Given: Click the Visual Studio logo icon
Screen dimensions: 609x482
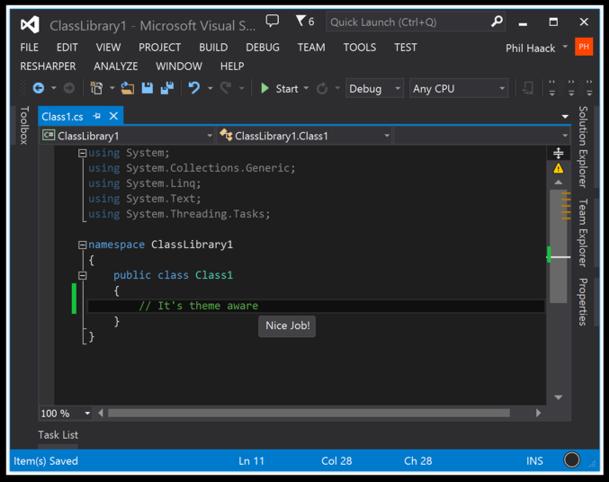Looking at the screenshot, I should tap(30, 25).
